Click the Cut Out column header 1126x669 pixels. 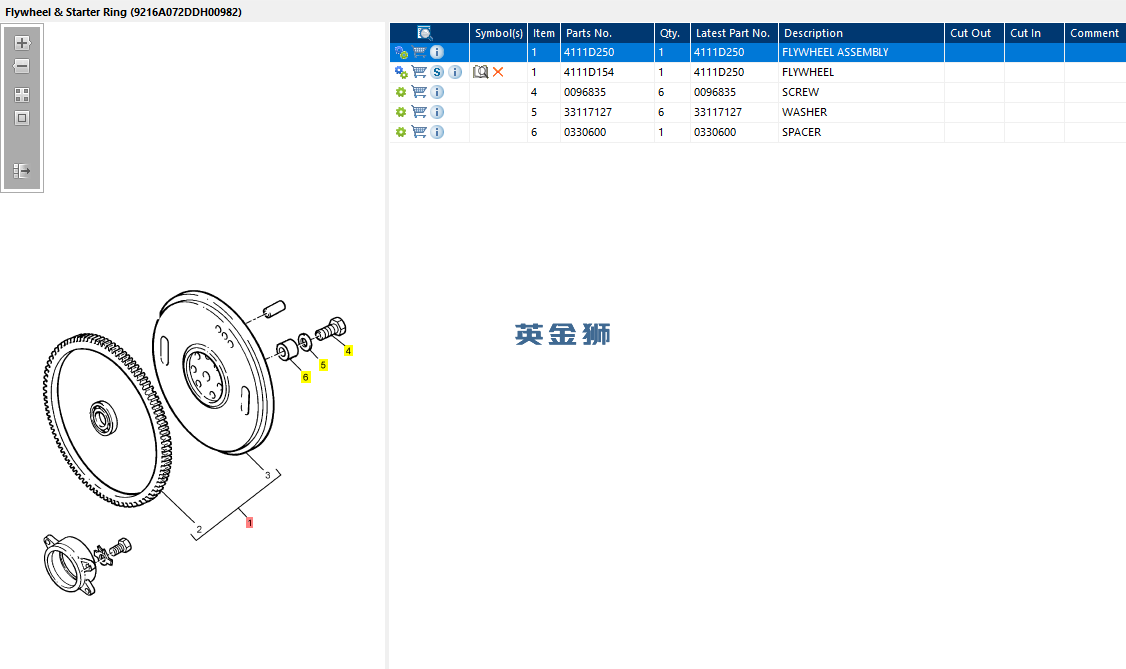(974, 33)
